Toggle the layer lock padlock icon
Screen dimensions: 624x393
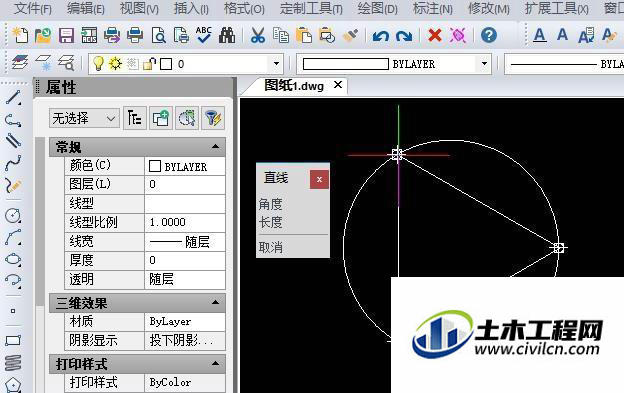click(150, 64)
